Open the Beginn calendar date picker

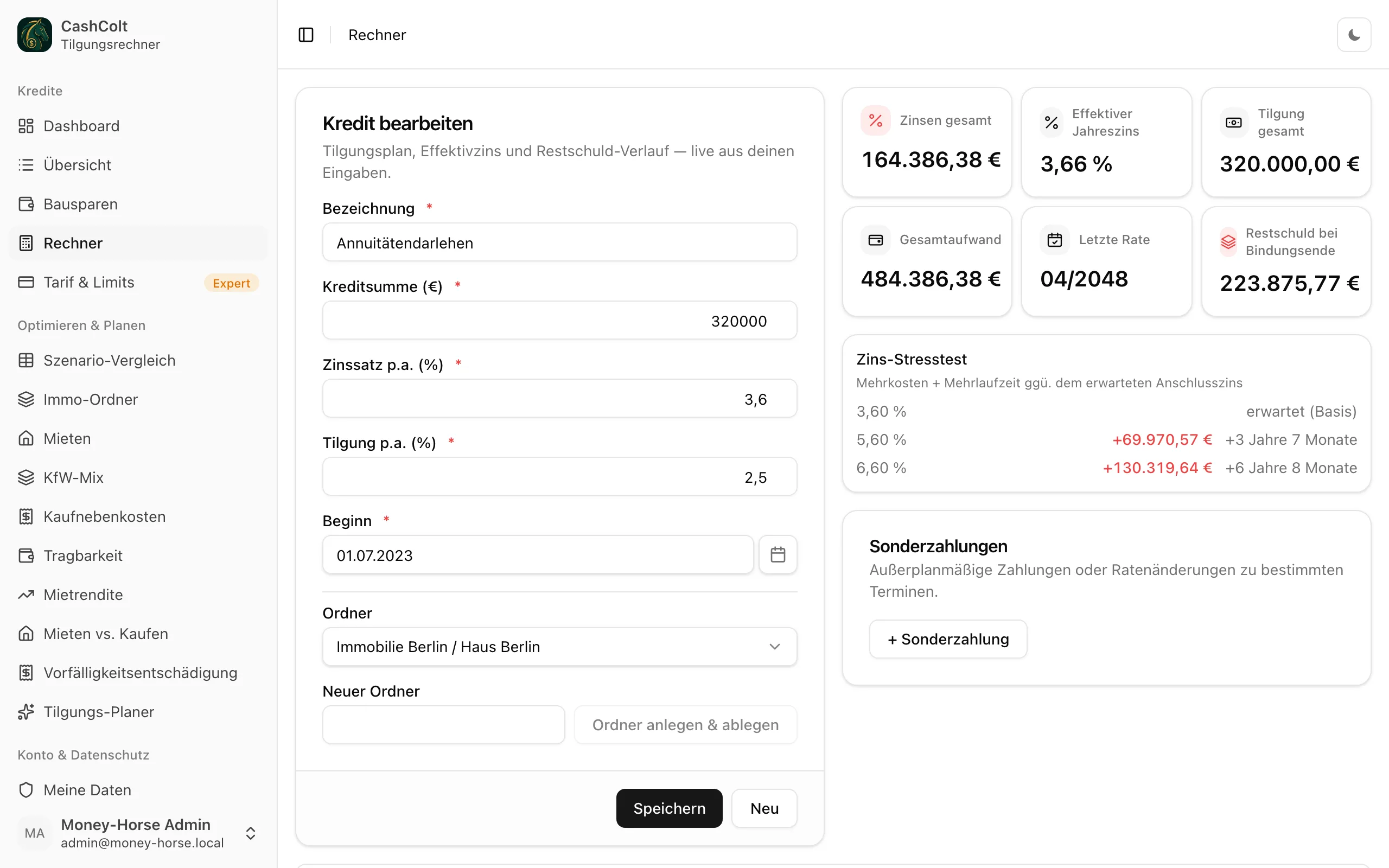pos(778,554)
